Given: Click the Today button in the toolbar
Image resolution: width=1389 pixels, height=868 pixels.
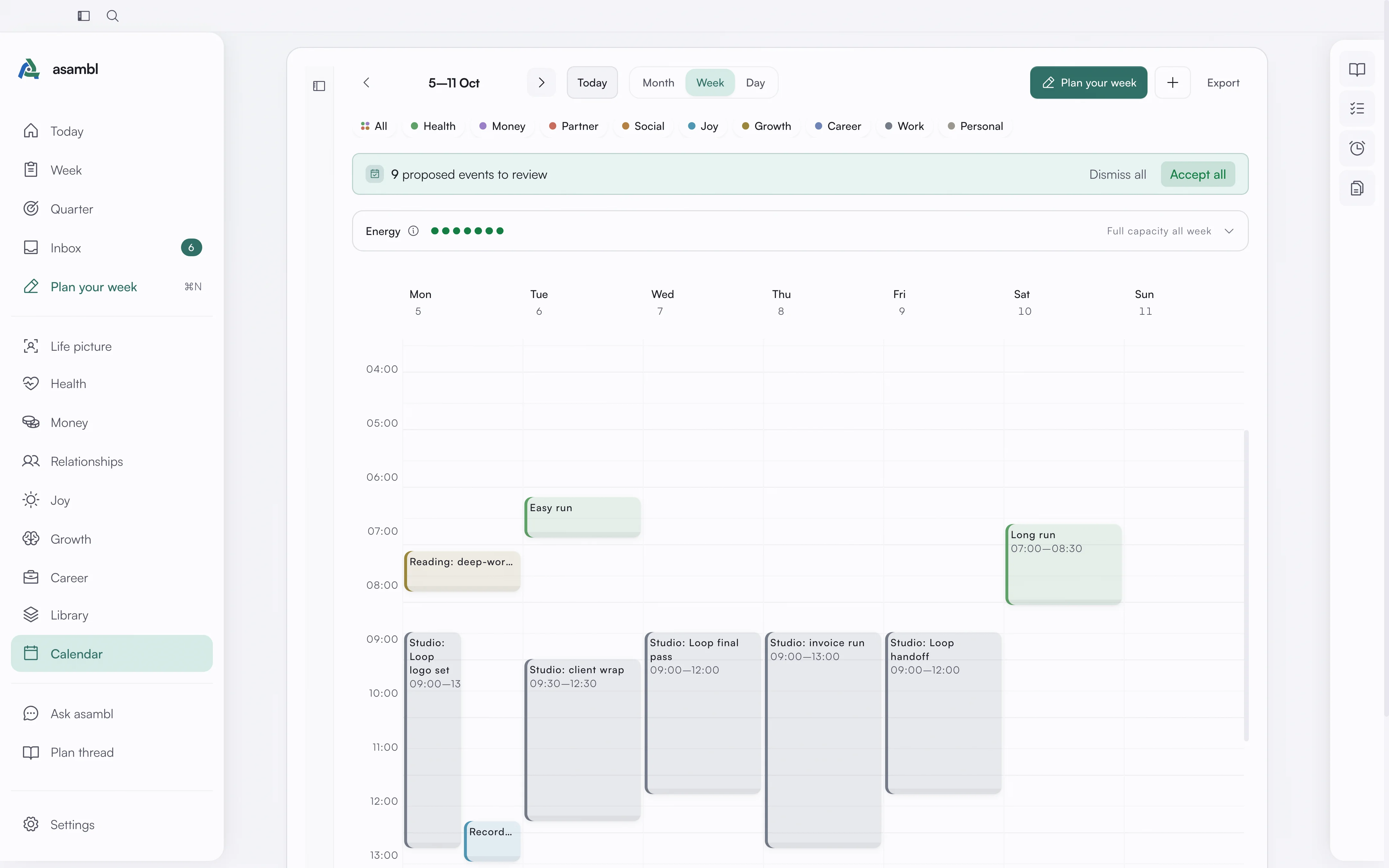Looking at the screenshot, I should [x=592, y=83].
